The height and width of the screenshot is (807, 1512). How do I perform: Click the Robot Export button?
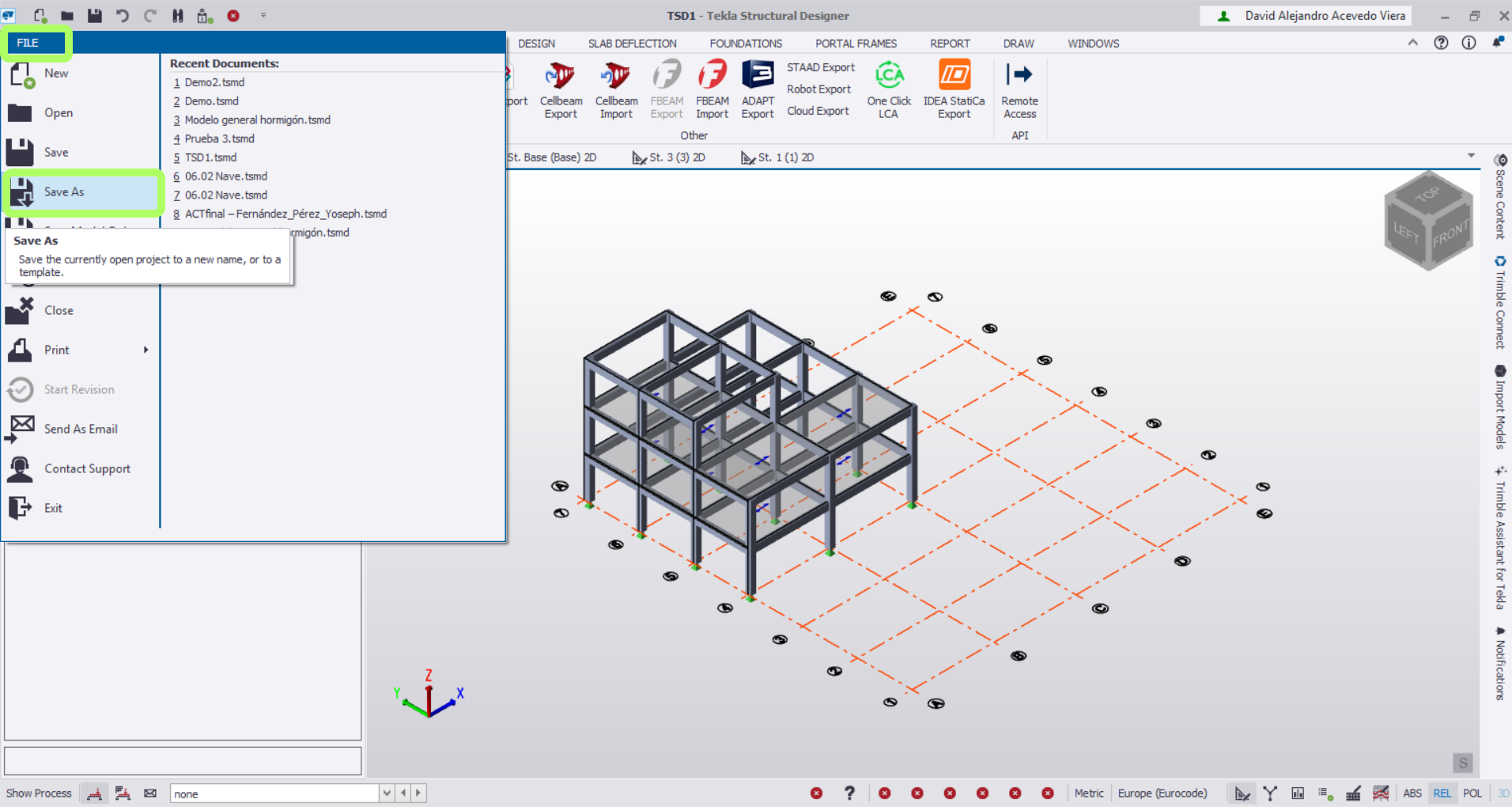pos(819,89)
